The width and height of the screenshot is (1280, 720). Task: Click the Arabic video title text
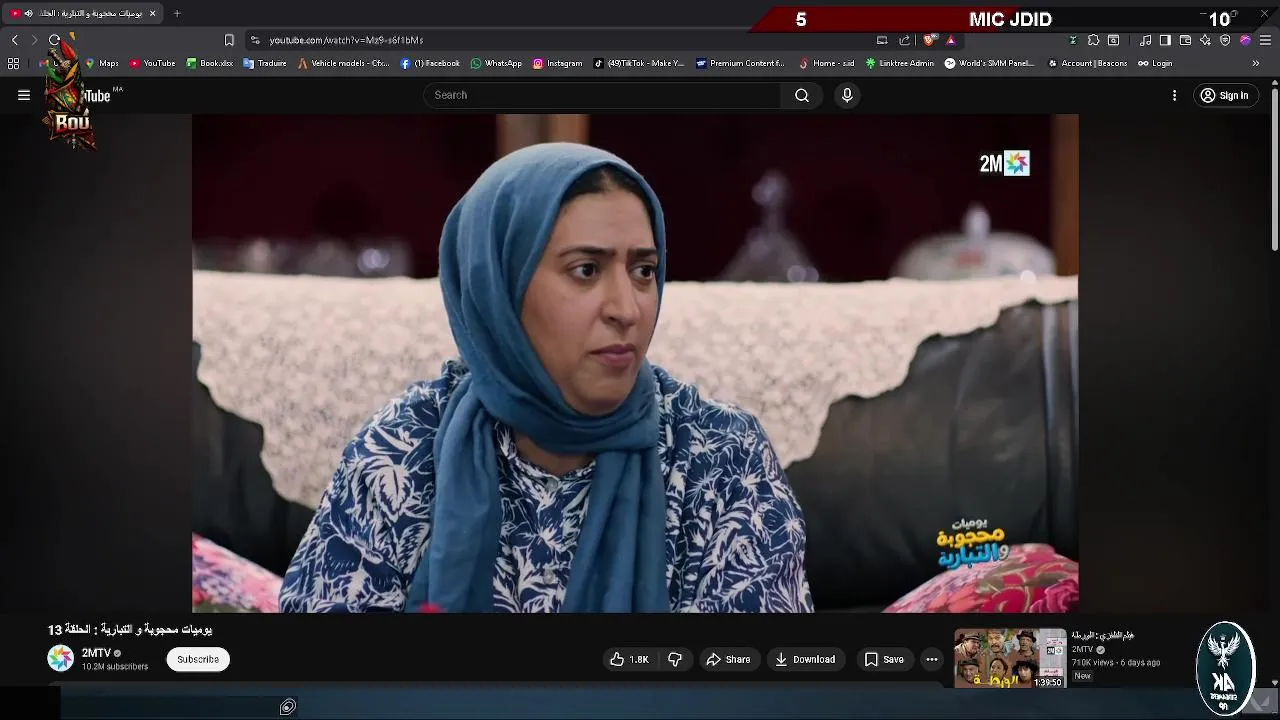[130, 630]
